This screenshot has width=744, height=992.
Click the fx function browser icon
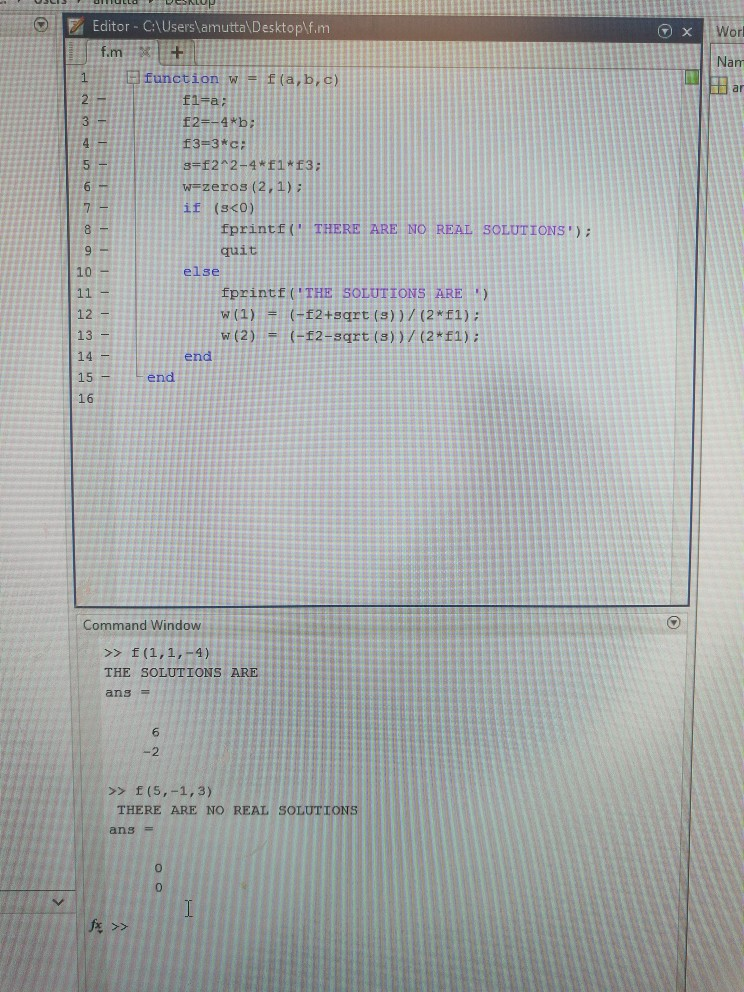click(x=96, y=926)
